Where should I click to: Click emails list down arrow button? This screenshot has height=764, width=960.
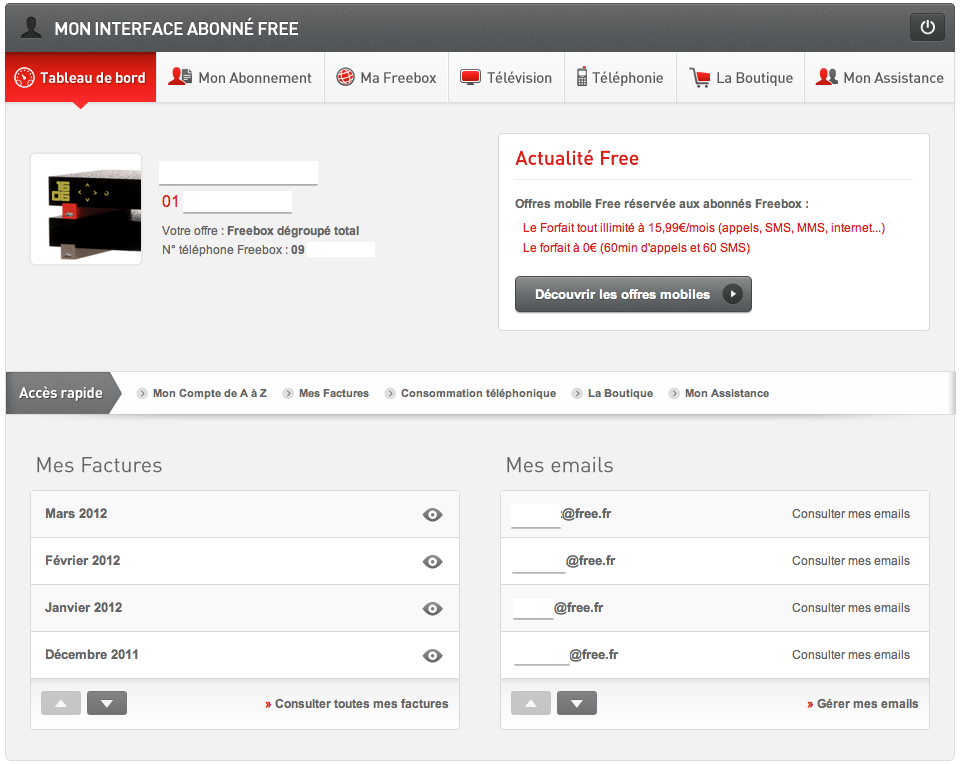click(577, 703)
